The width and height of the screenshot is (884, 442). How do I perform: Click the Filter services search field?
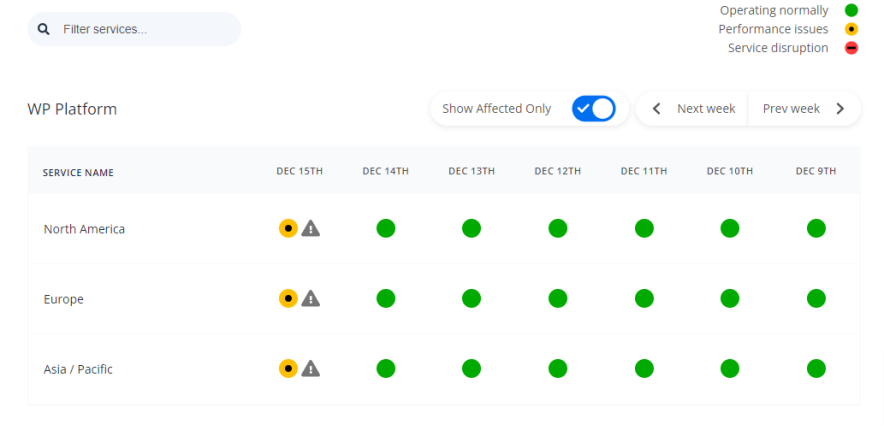point(145,29)
